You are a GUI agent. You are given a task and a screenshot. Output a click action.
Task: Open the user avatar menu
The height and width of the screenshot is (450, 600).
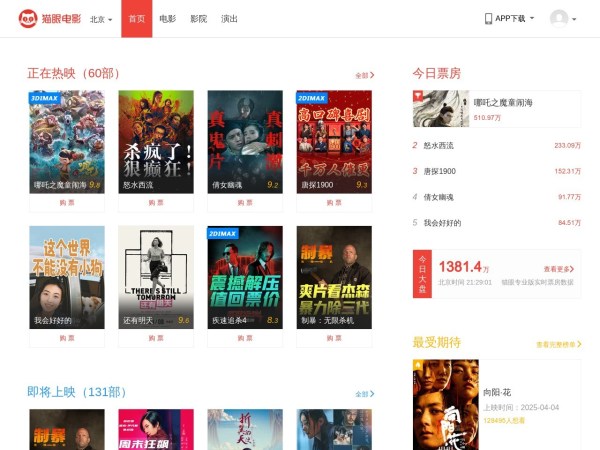[x=559, y=18]
